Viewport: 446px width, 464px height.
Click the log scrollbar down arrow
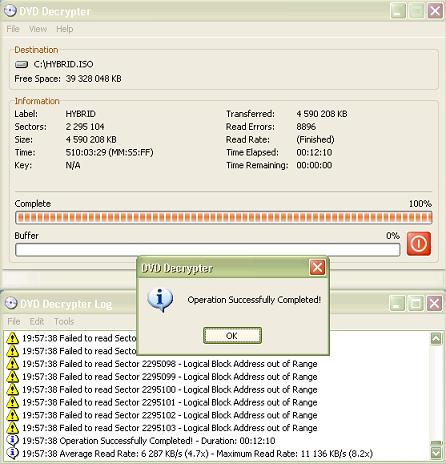[436, 452]
